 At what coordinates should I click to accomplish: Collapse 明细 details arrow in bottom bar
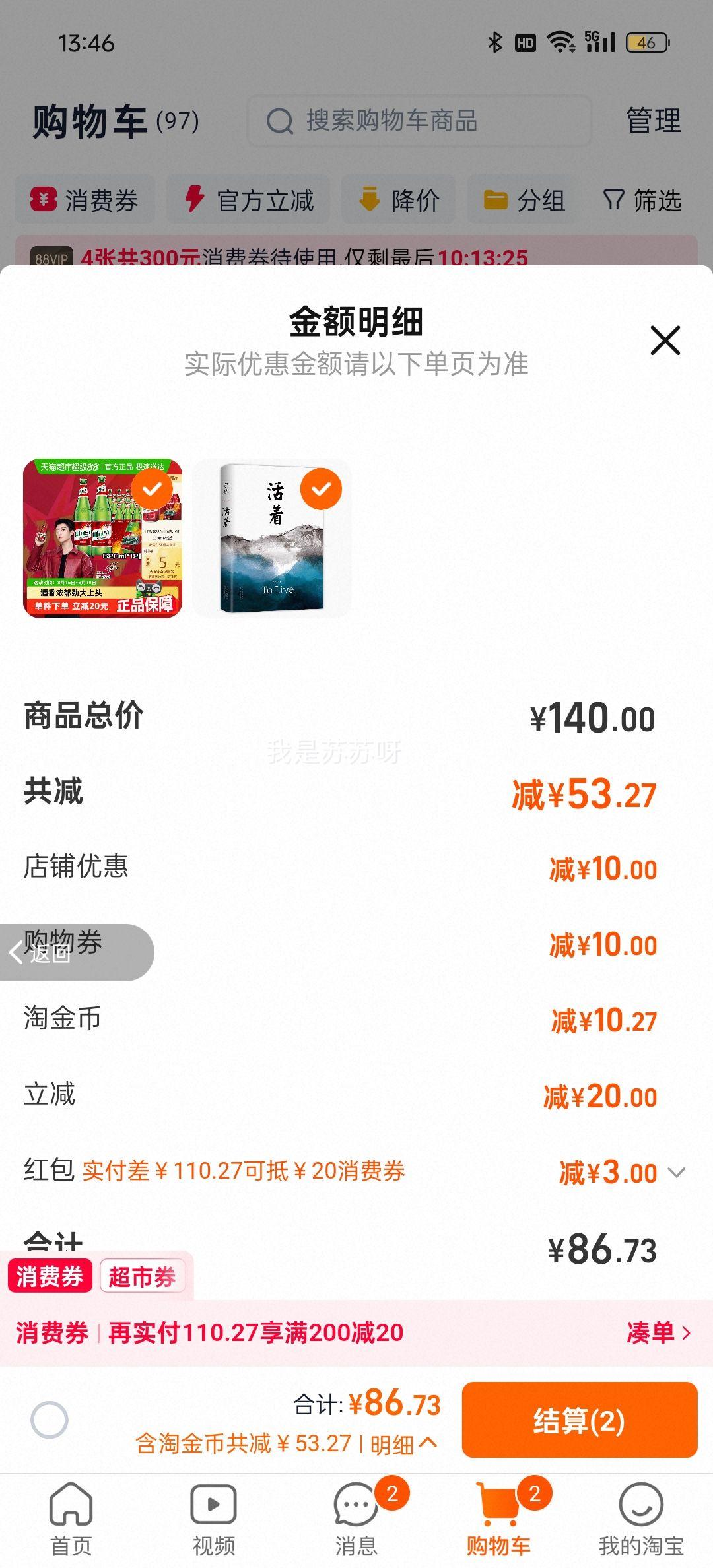pos(428,1443)
